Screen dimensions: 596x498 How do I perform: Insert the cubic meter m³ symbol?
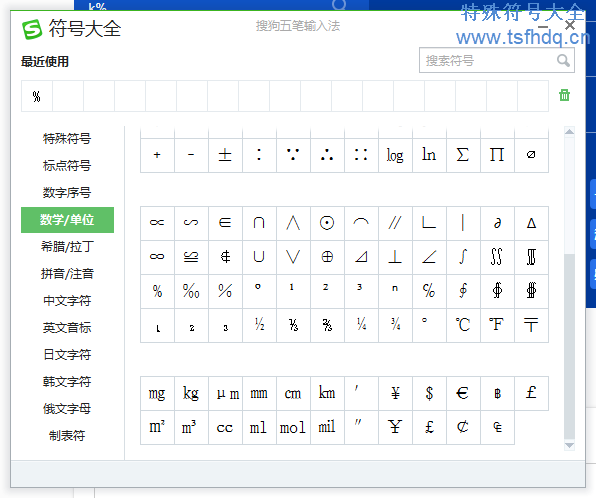(191, 427)
